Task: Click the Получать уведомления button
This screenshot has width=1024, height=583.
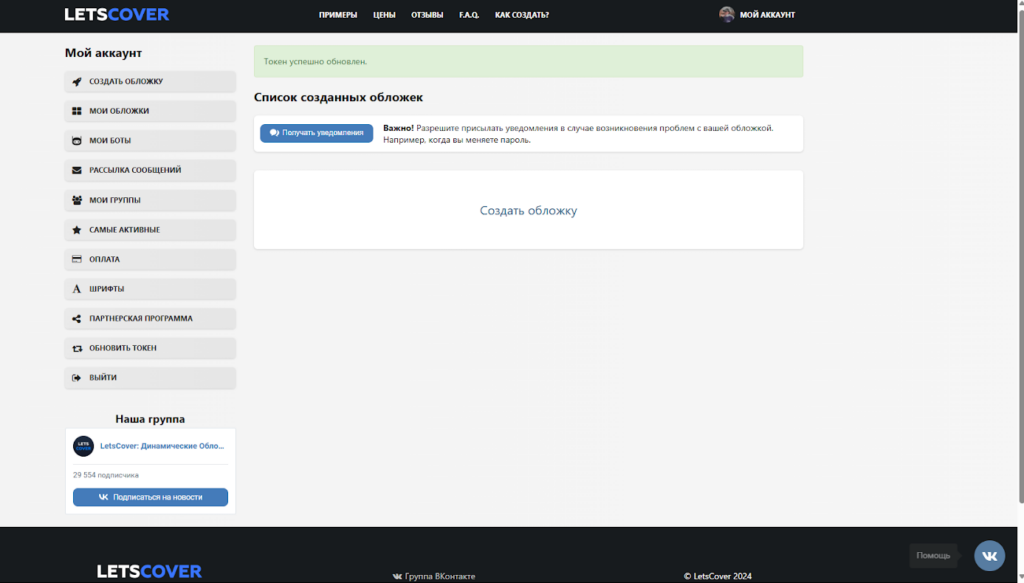Action: pos(317,133)
